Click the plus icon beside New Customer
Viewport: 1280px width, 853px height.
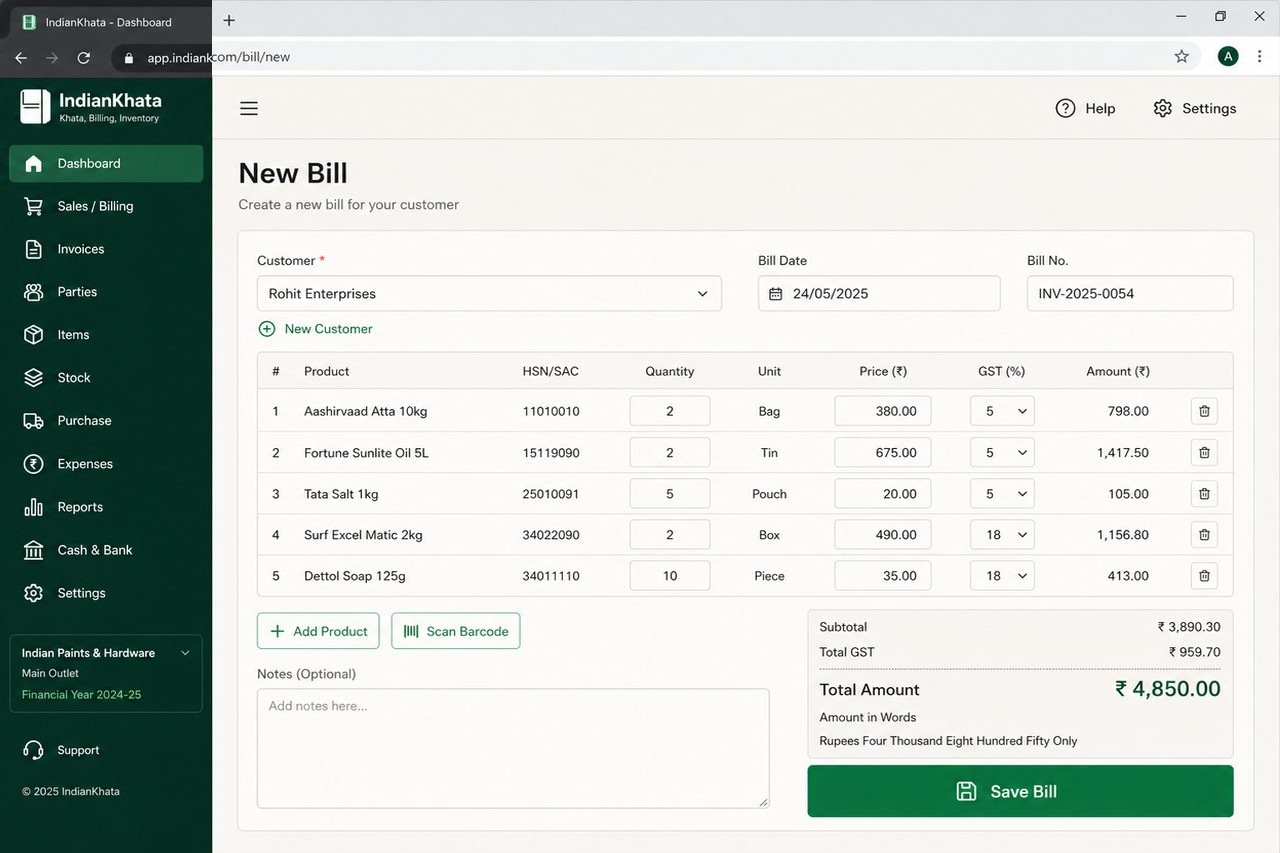[267, 329]
